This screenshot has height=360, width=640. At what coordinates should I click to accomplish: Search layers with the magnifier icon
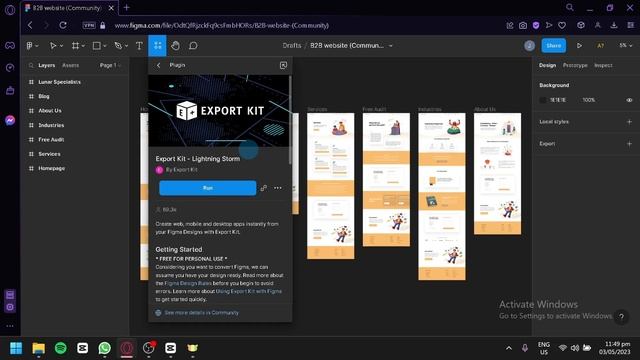click(x=31, y=65)
